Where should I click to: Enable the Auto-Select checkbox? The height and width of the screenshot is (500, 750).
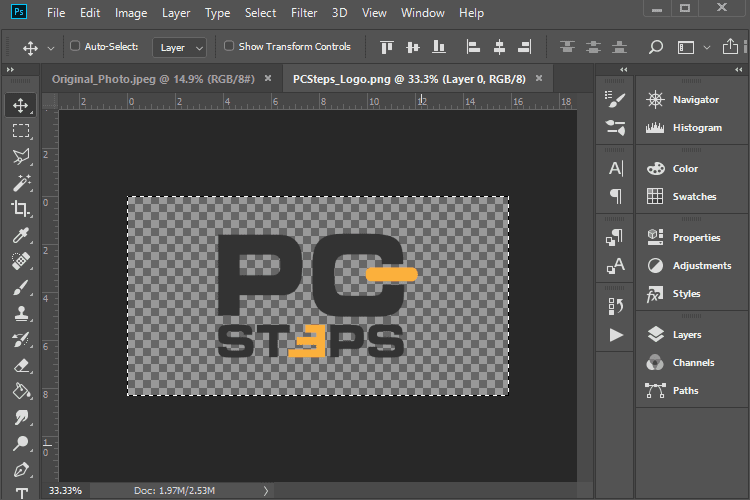coord(75,46)
